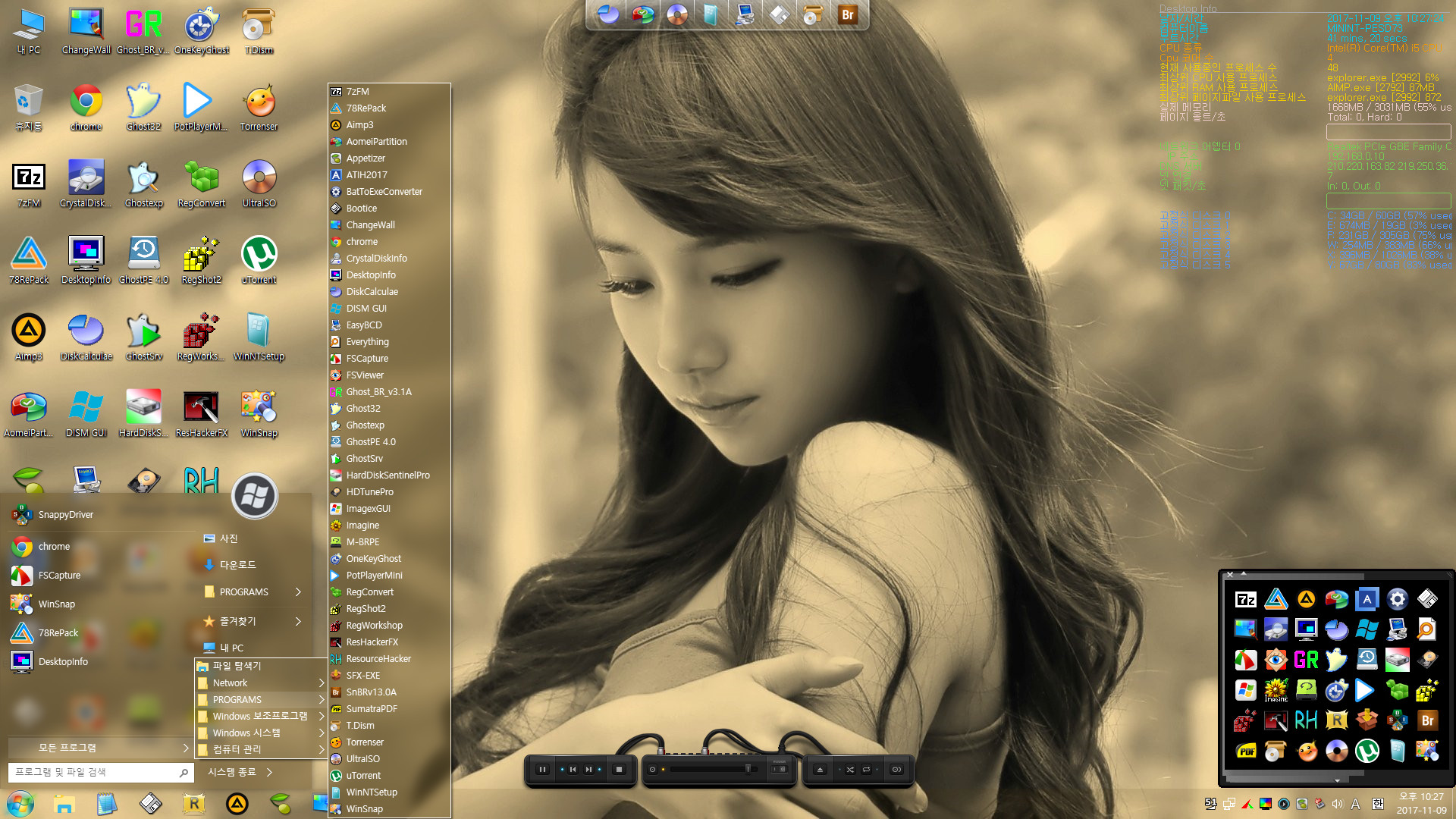Open the DISM GUI desktop icon

pos(86,415)
